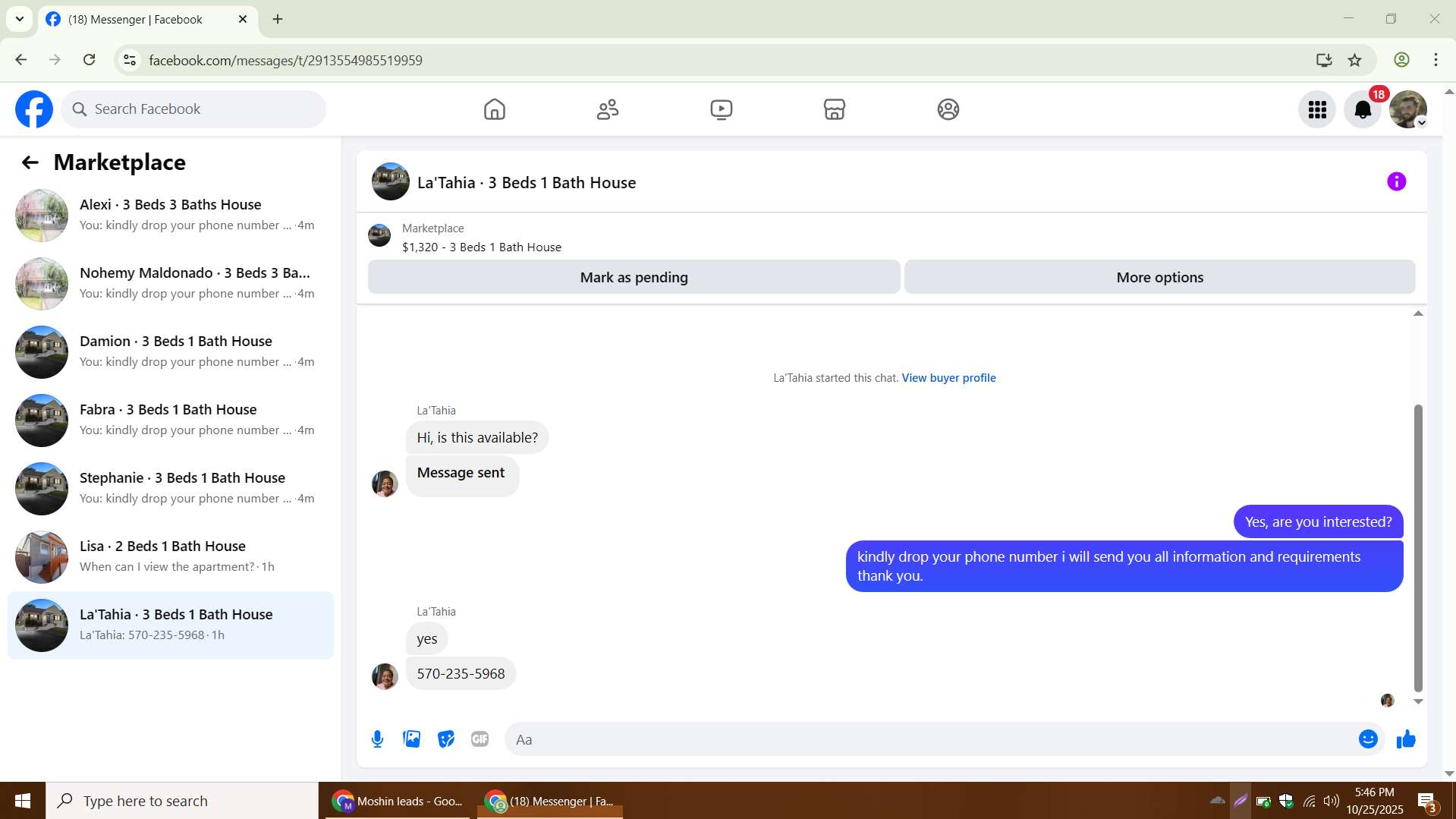Click 'Yes, are you interested?' bubble
The height and width of the screenshot is (819, 1456).
click(1318, 522)
